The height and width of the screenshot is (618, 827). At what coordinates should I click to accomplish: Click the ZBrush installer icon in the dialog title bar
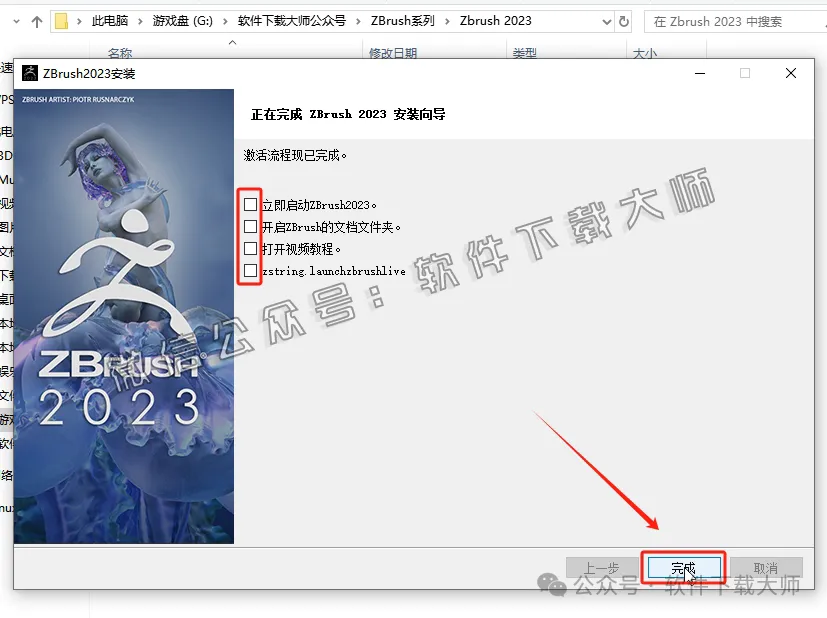(31, 72)
